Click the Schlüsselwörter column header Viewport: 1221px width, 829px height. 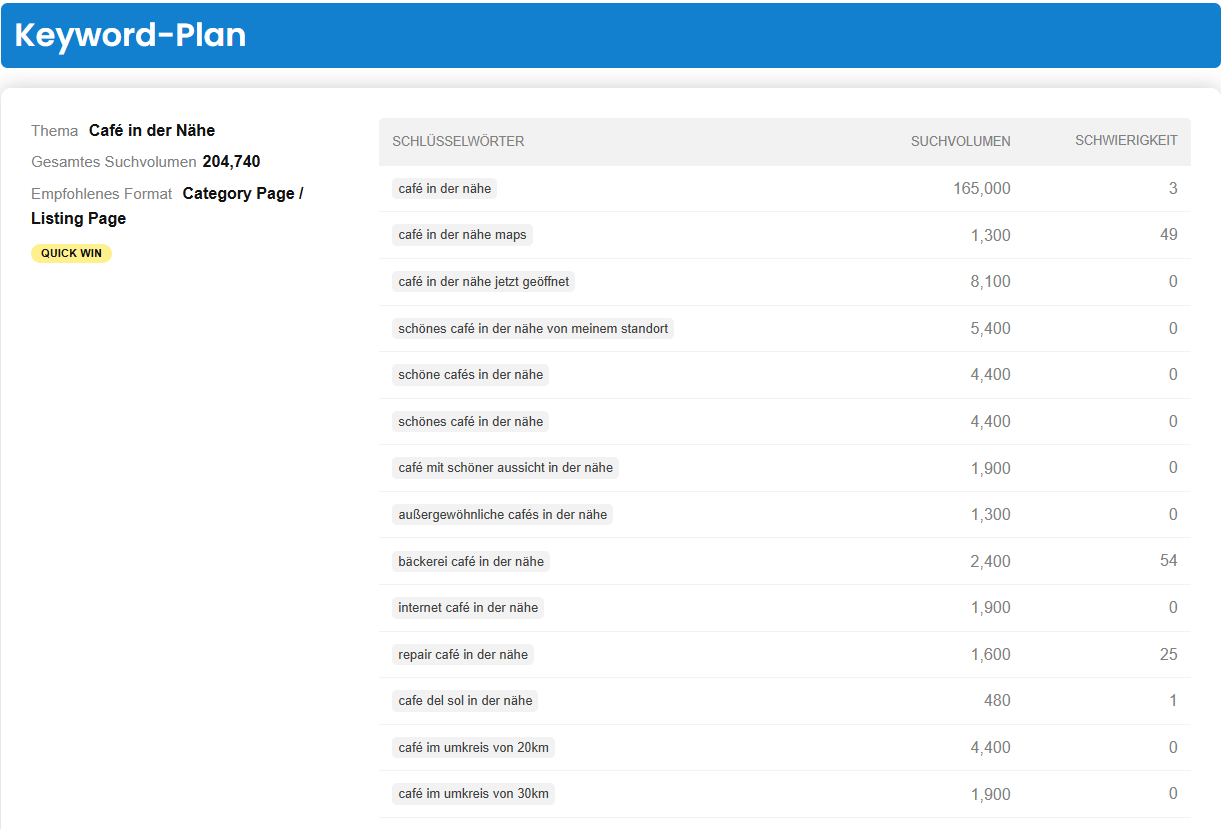coord(458,141)
